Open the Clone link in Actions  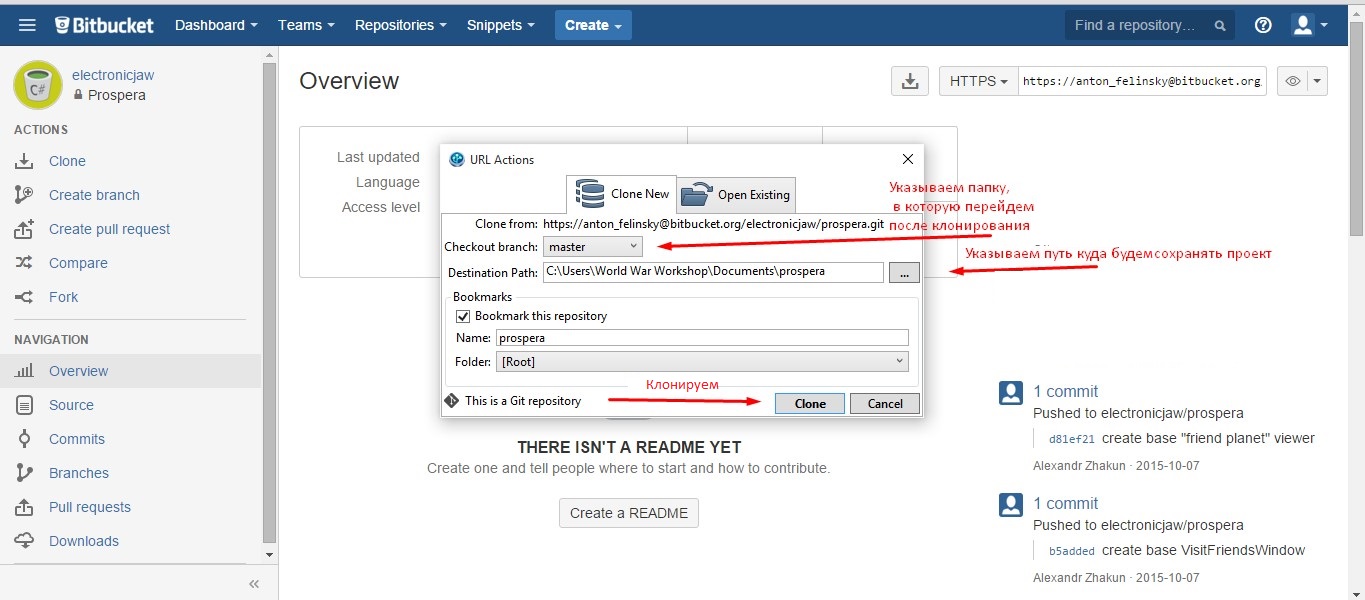point(67,161)
